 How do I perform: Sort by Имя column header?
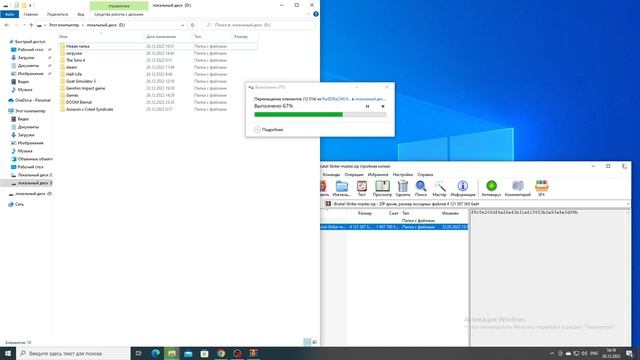point(63,37)
